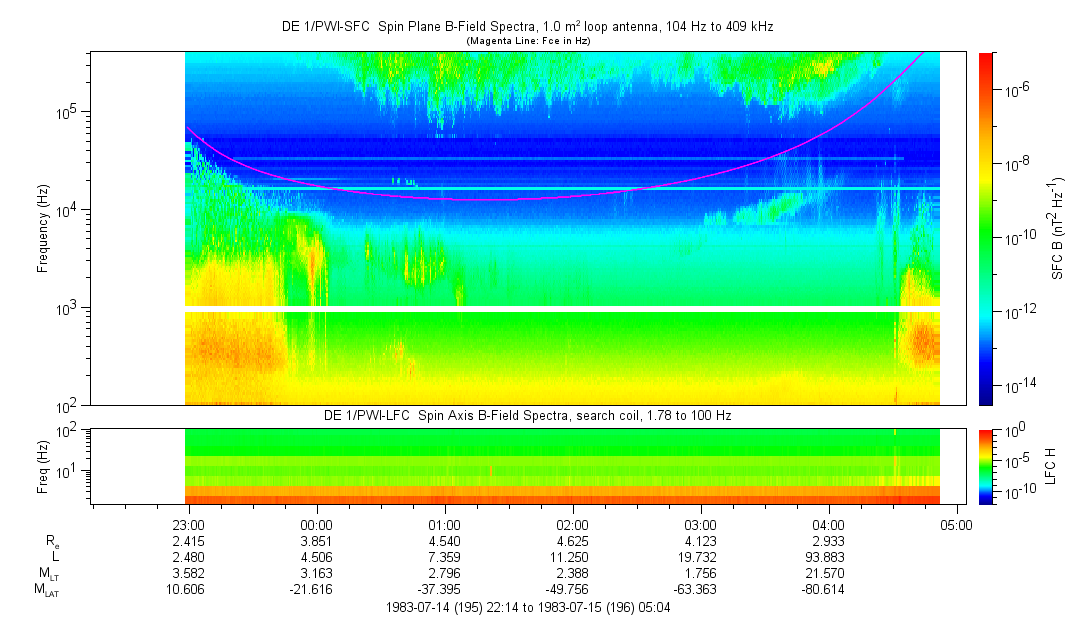Select the 01:00 time tick label
The height and width of the screenshot is (620, 1083).
(x=445, y=525)
